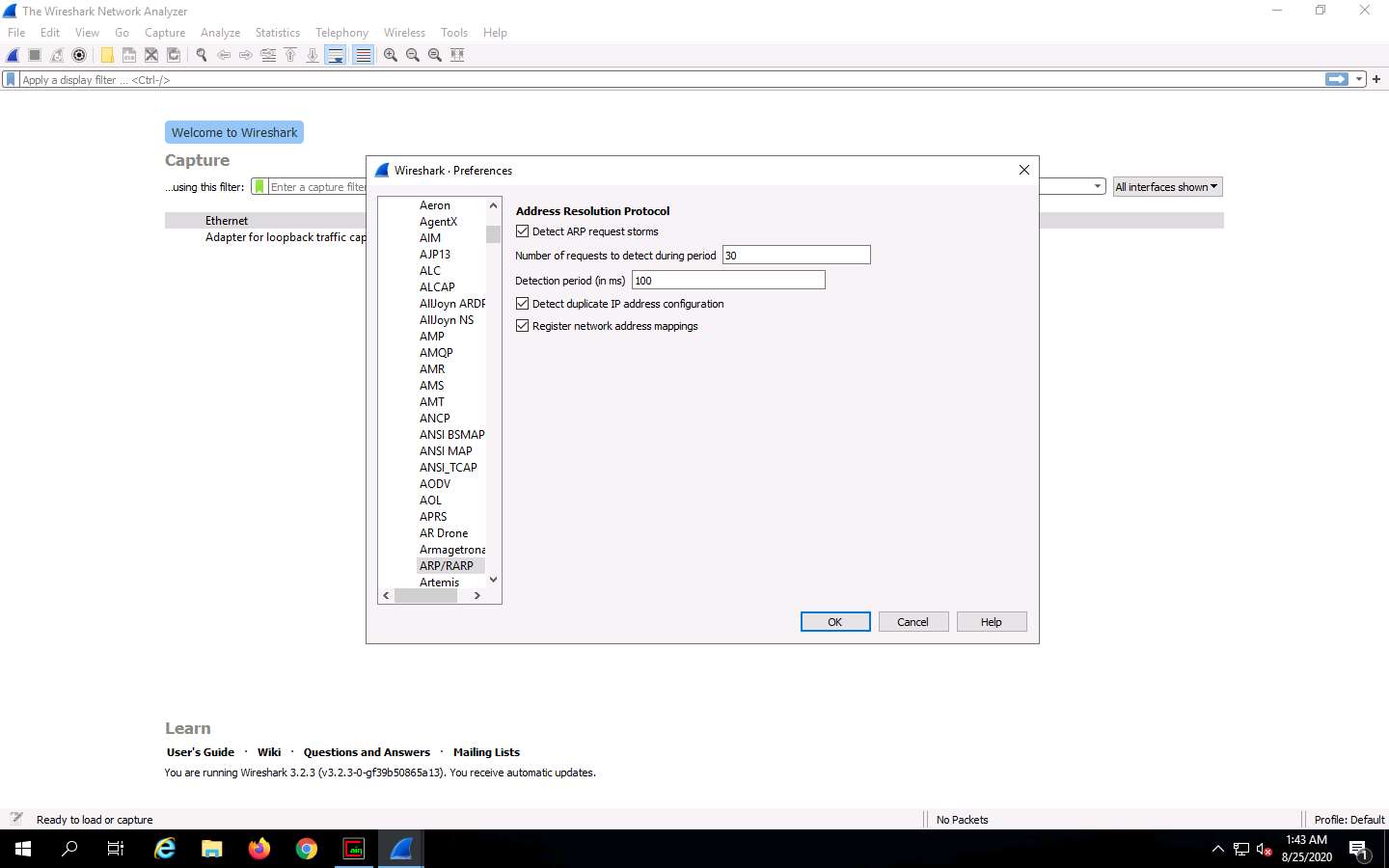Viewport: 1389px width, 868px height.
Task: Open the File menu
Action: tap(16, 32)
